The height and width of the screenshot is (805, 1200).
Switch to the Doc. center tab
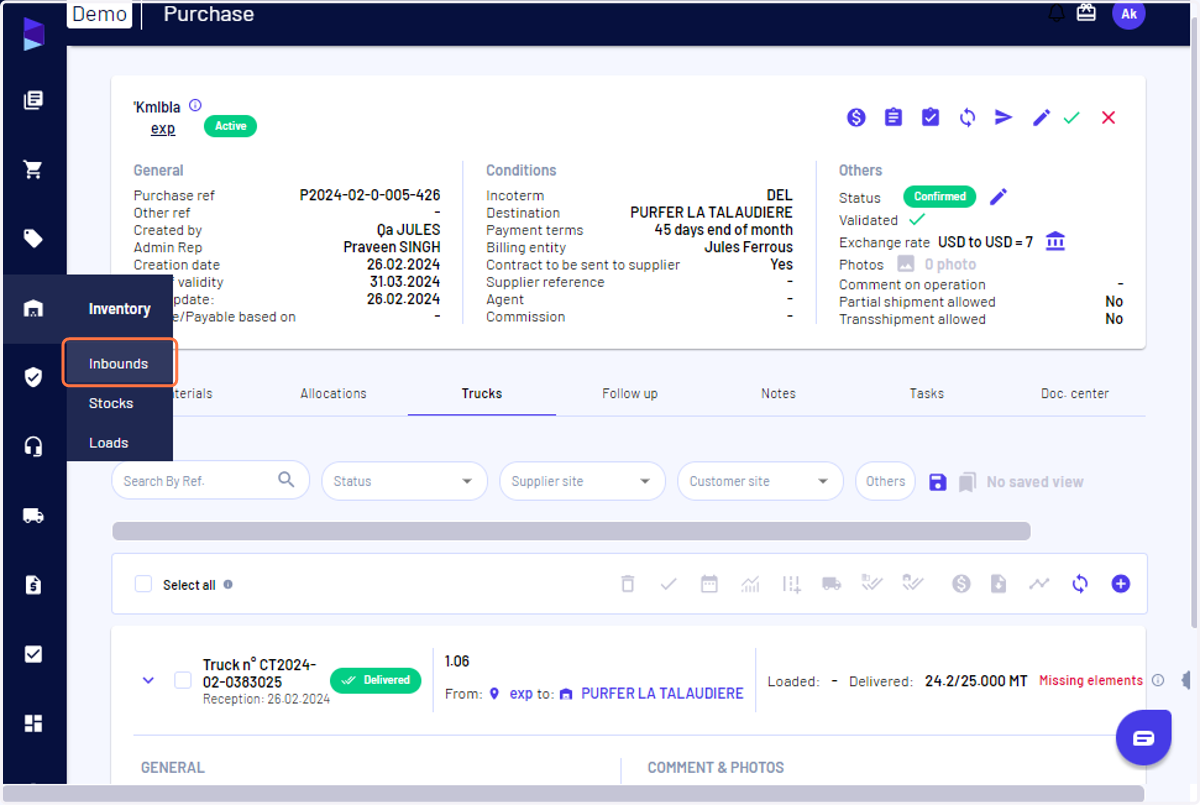pos(1075,393)
